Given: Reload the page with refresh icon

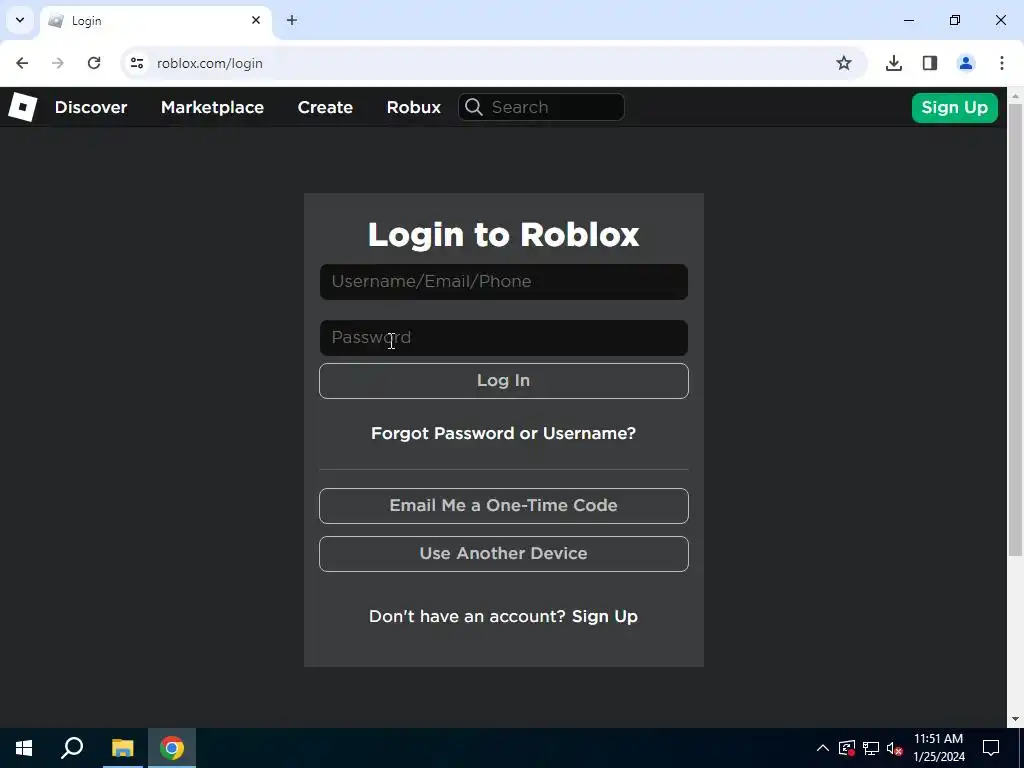Looking at the screenshot, I should (x=94, y=63).
